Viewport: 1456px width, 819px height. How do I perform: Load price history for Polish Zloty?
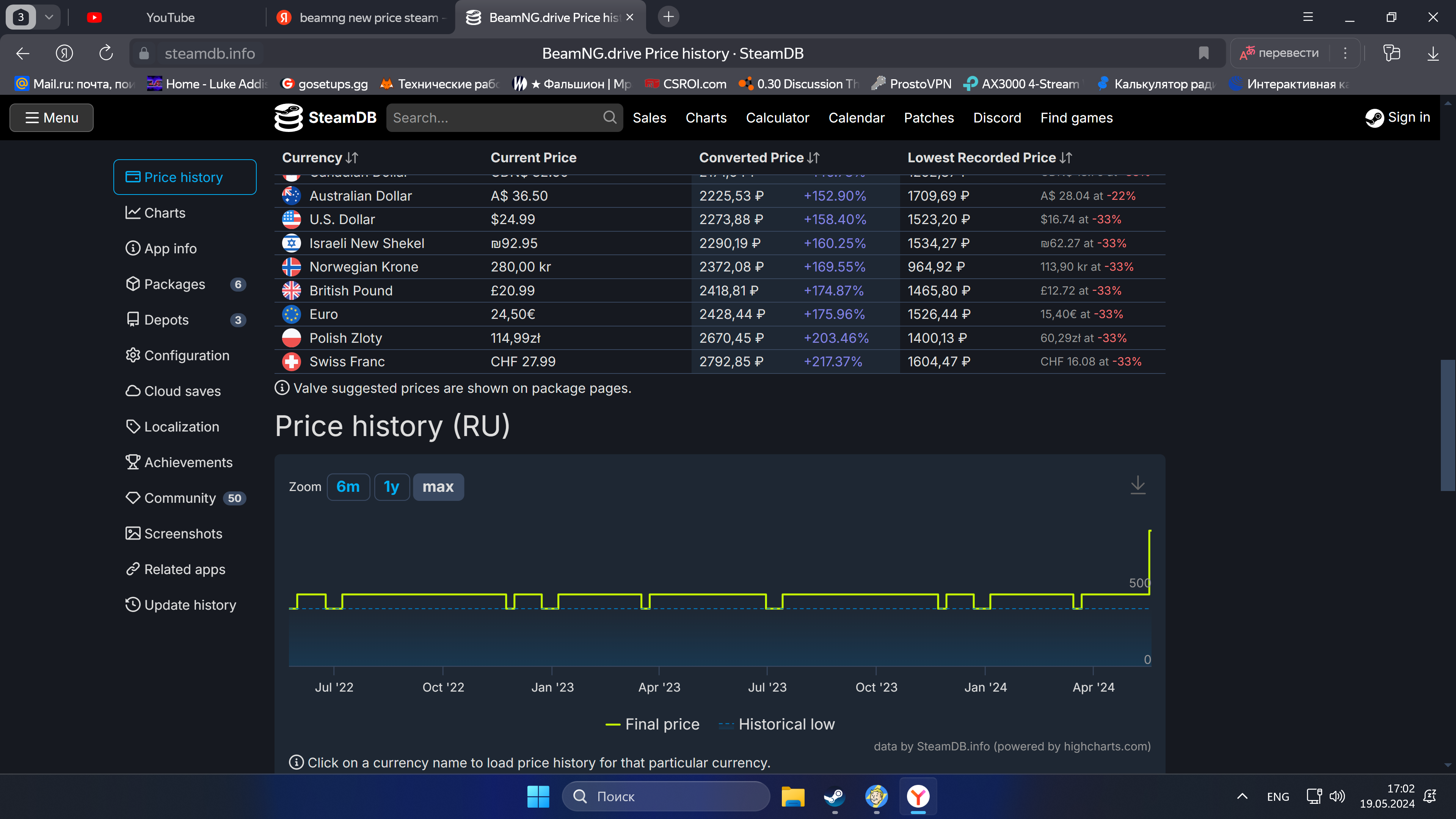(x=345, y=338)
